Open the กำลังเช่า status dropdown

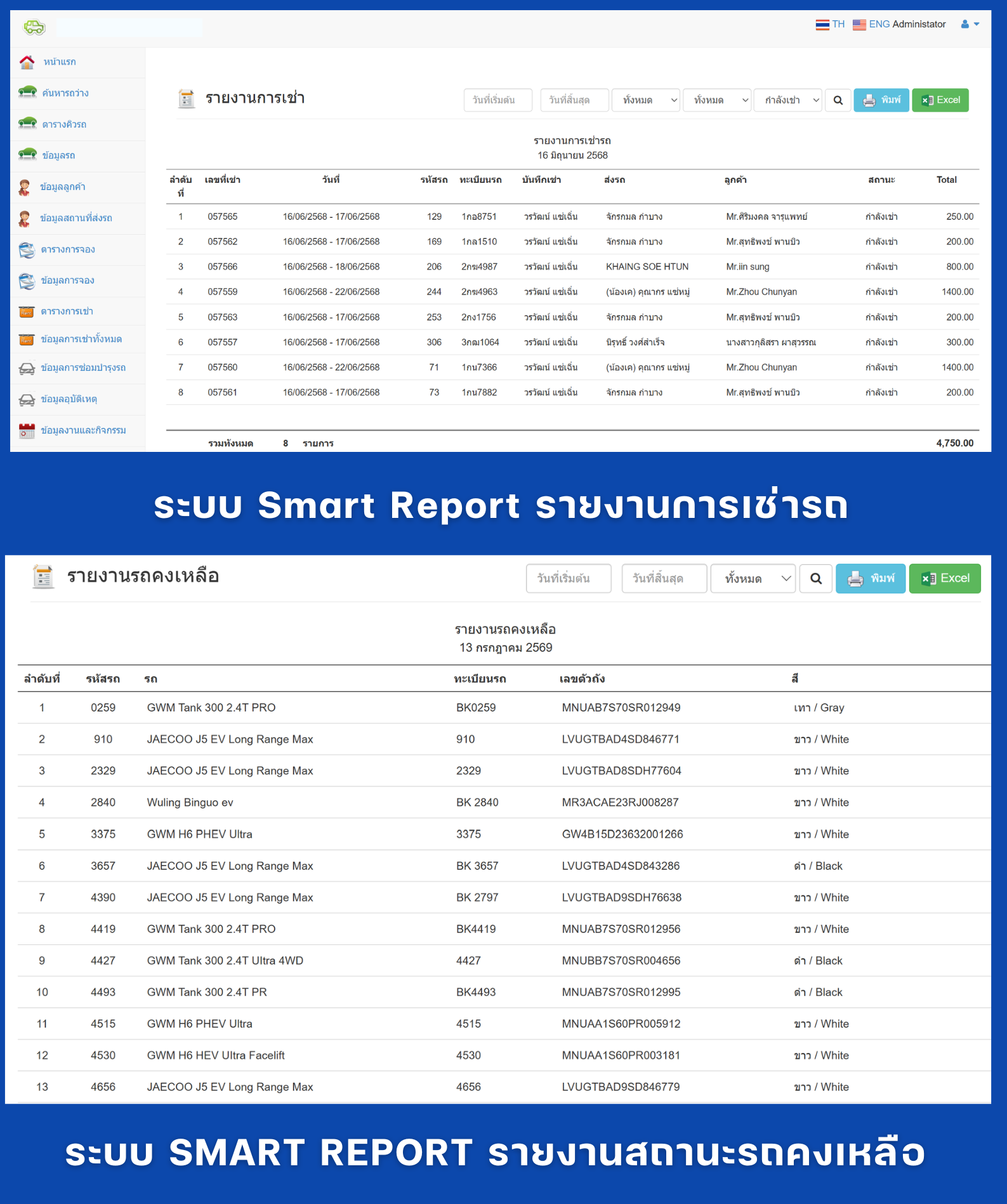click(x=788, y=100)
